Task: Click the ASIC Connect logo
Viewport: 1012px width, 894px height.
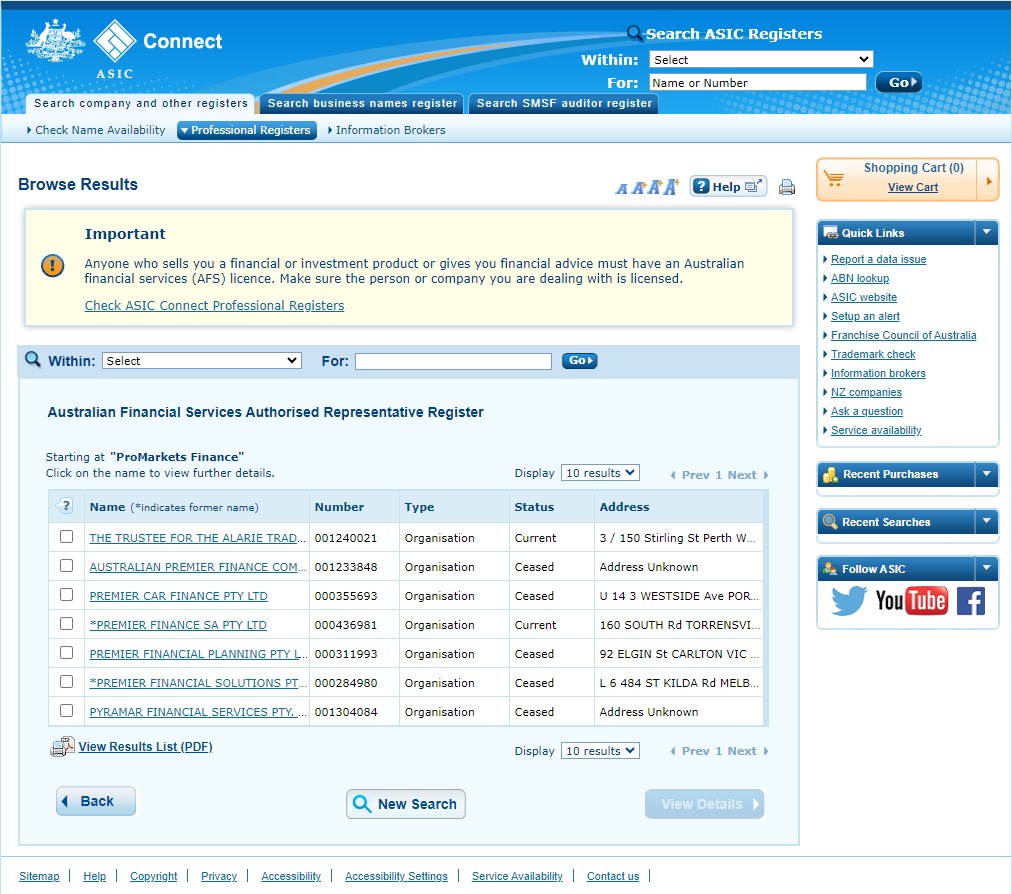Action: (x=124, y=49)
